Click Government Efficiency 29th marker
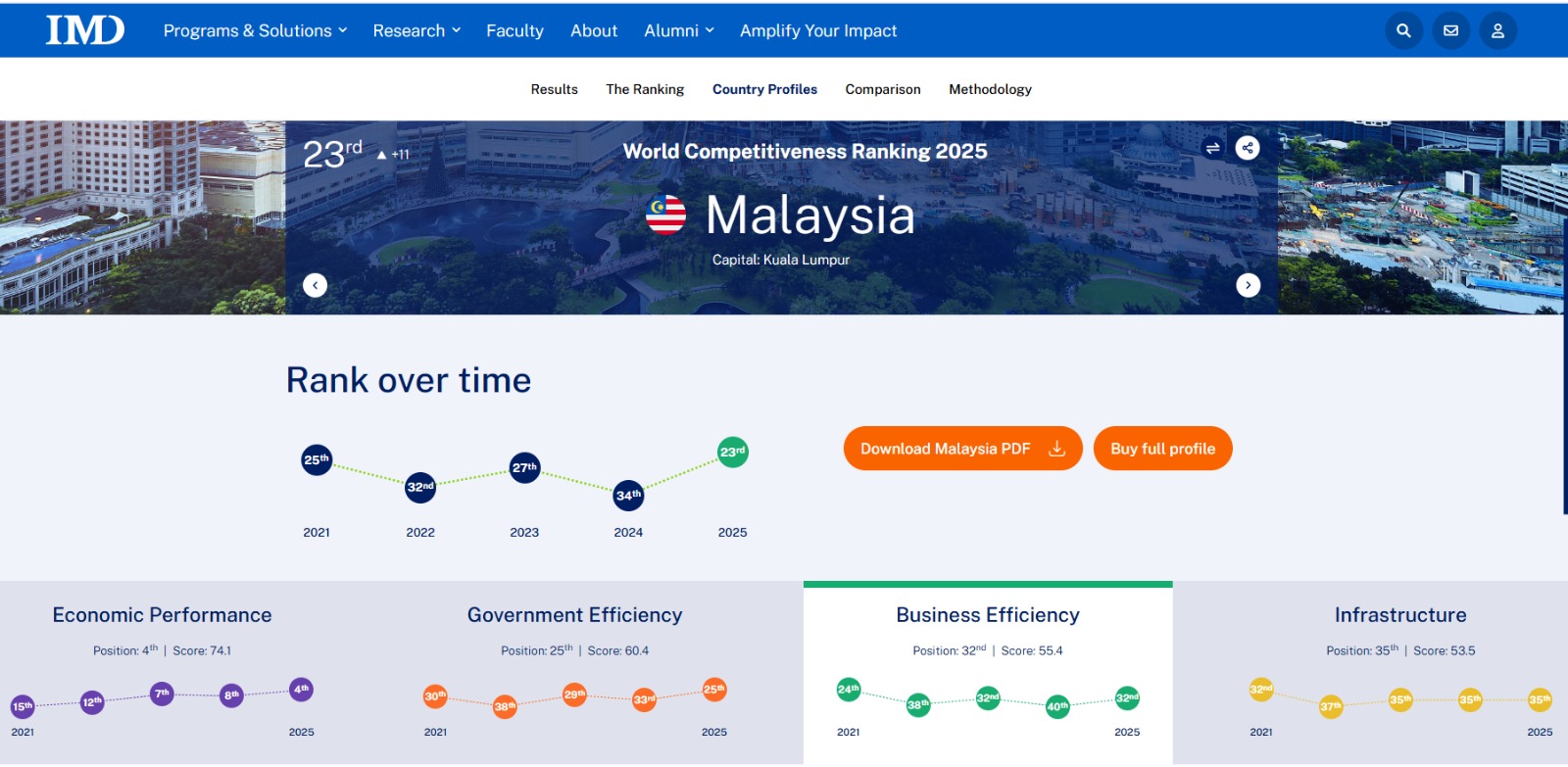 (x=574, y=695)
